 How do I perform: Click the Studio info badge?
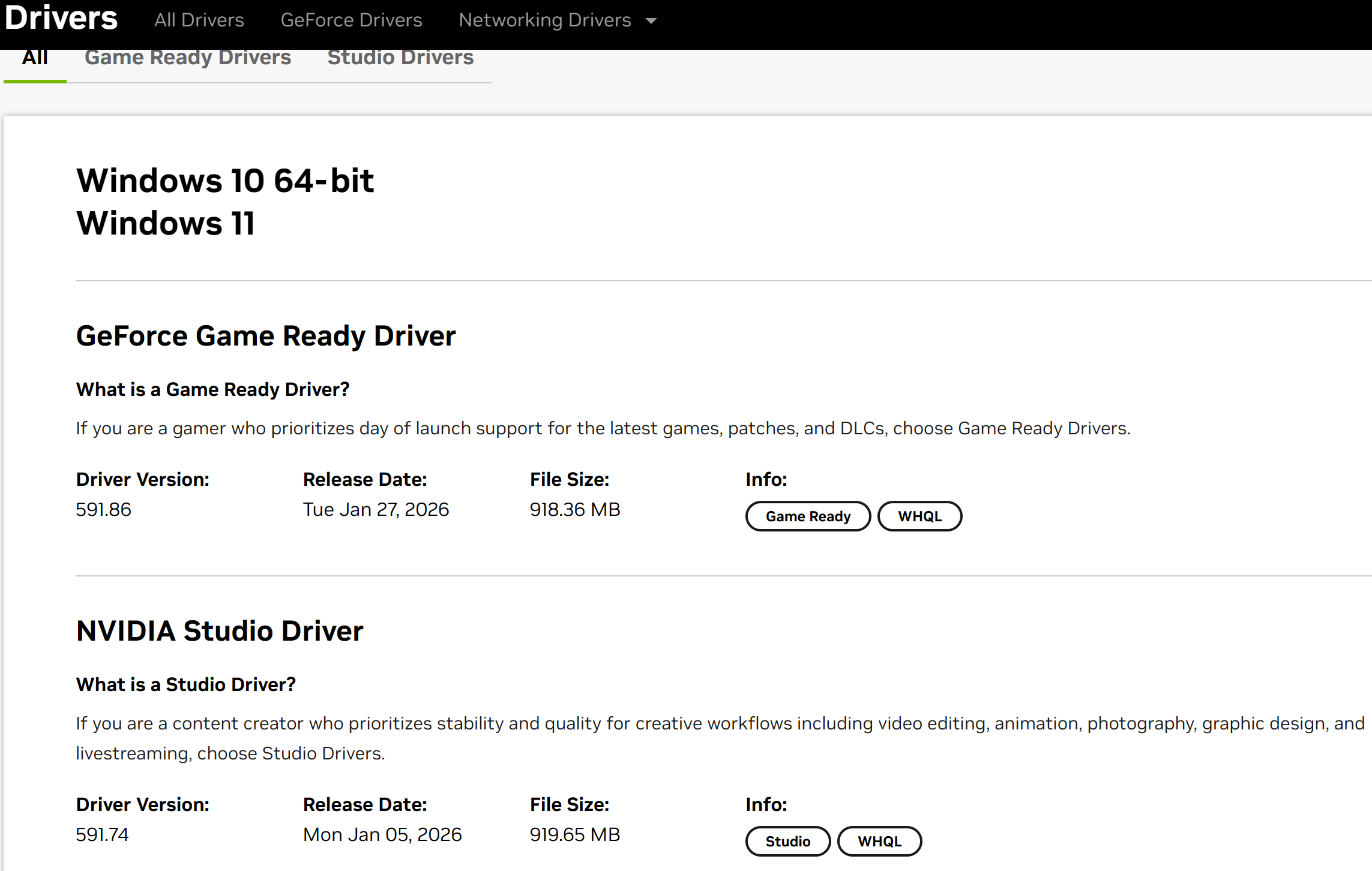pos(787,842)
